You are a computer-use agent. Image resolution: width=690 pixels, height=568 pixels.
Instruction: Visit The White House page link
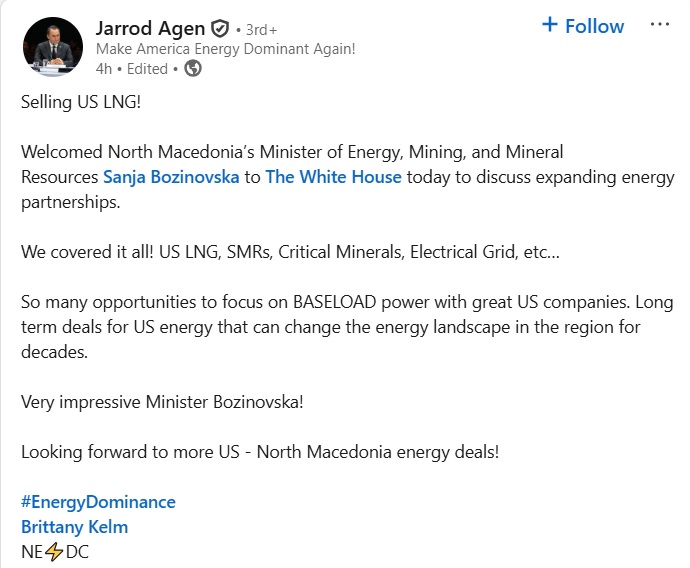click(x=333, y=177)
